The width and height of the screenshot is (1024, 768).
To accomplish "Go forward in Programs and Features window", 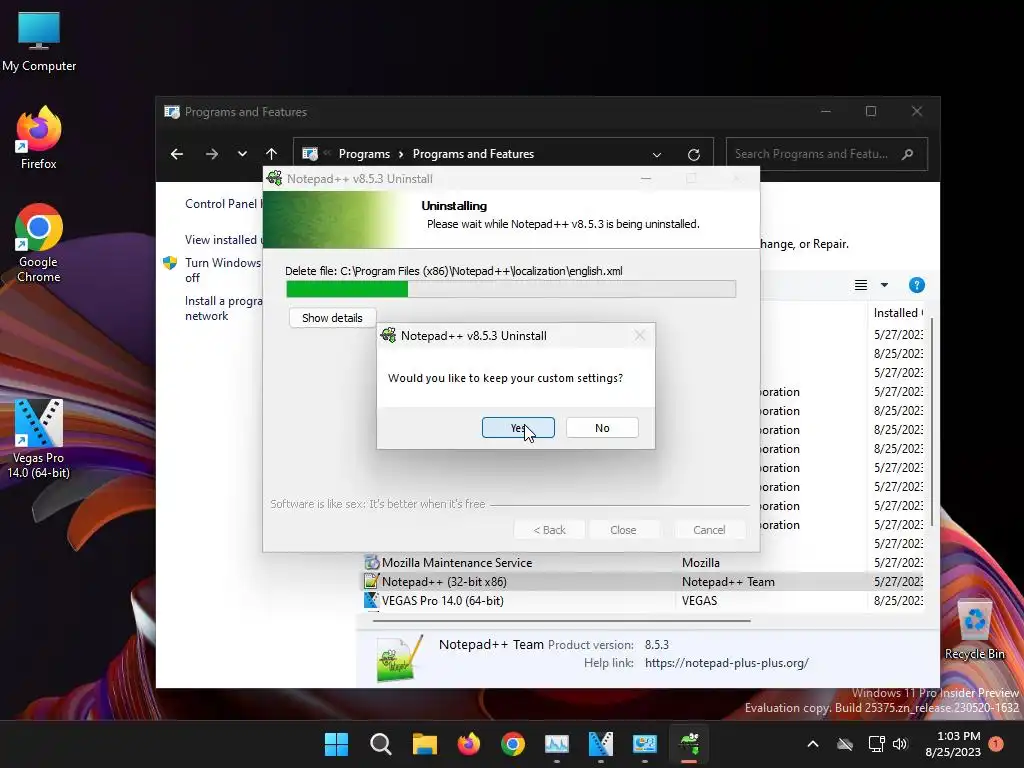I will (212, 154).
